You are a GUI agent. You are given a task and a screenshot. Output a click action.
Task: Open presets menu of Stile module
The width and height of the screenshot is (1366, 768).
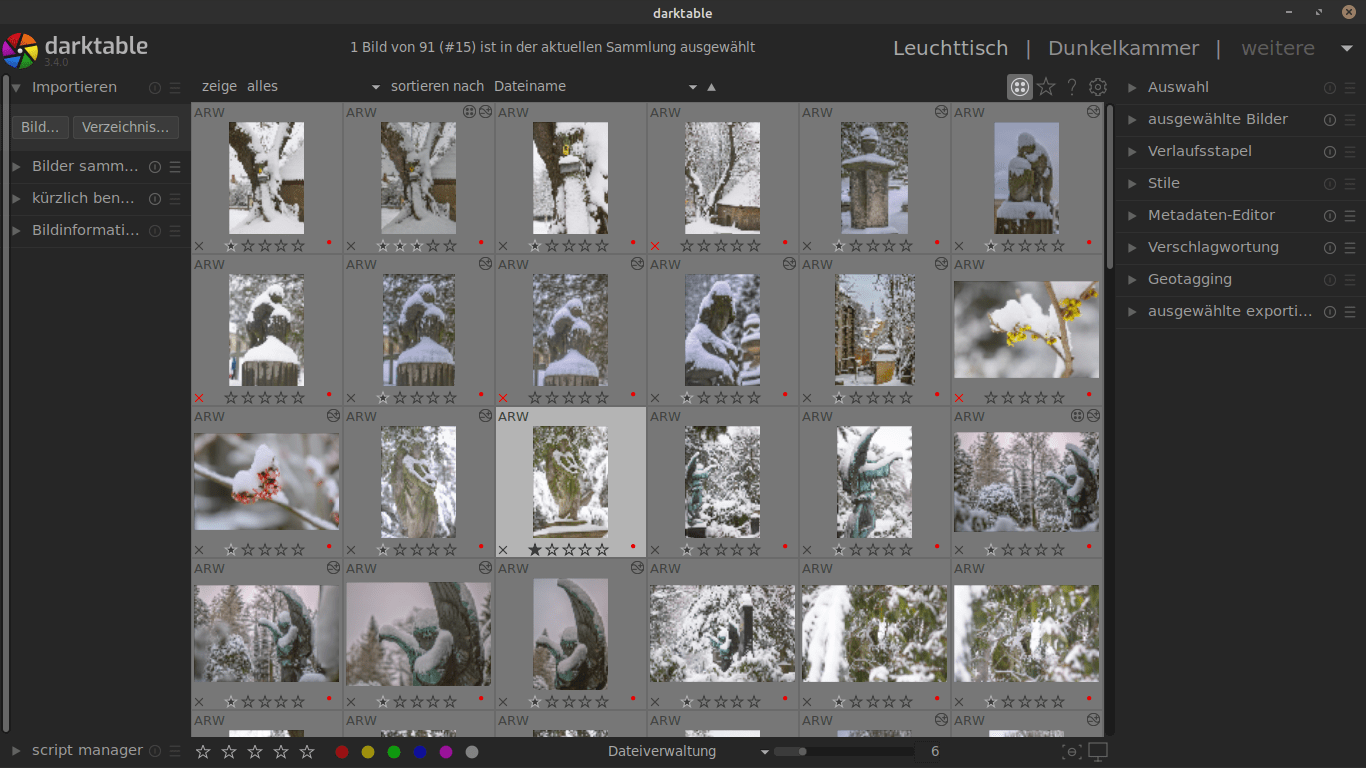coord(1350,184)
